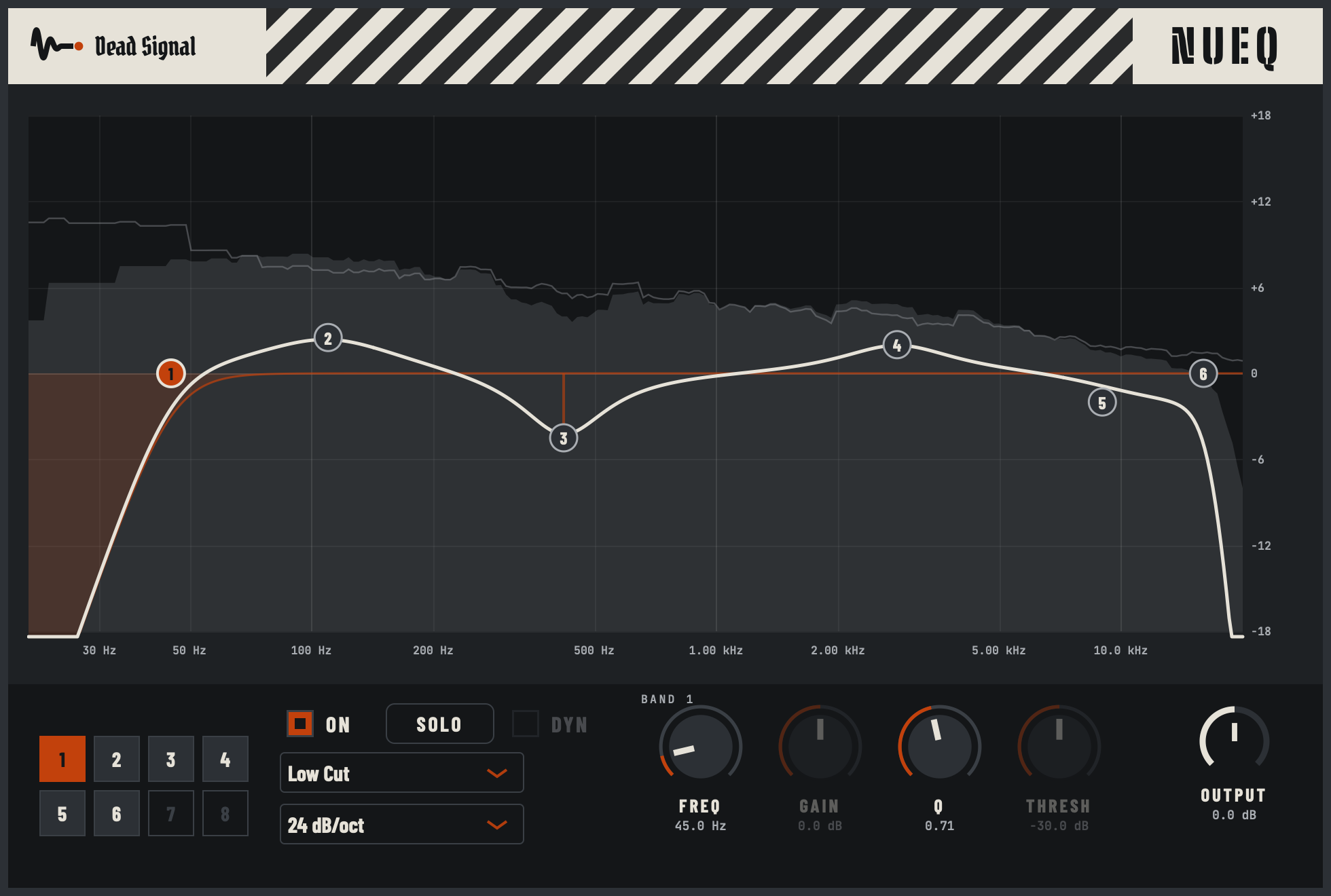Image resolution: width=1331 pixels, height=896 pixels.
Task: Enable the DYN dynamic mode checkbox
Action: point(526,724)
